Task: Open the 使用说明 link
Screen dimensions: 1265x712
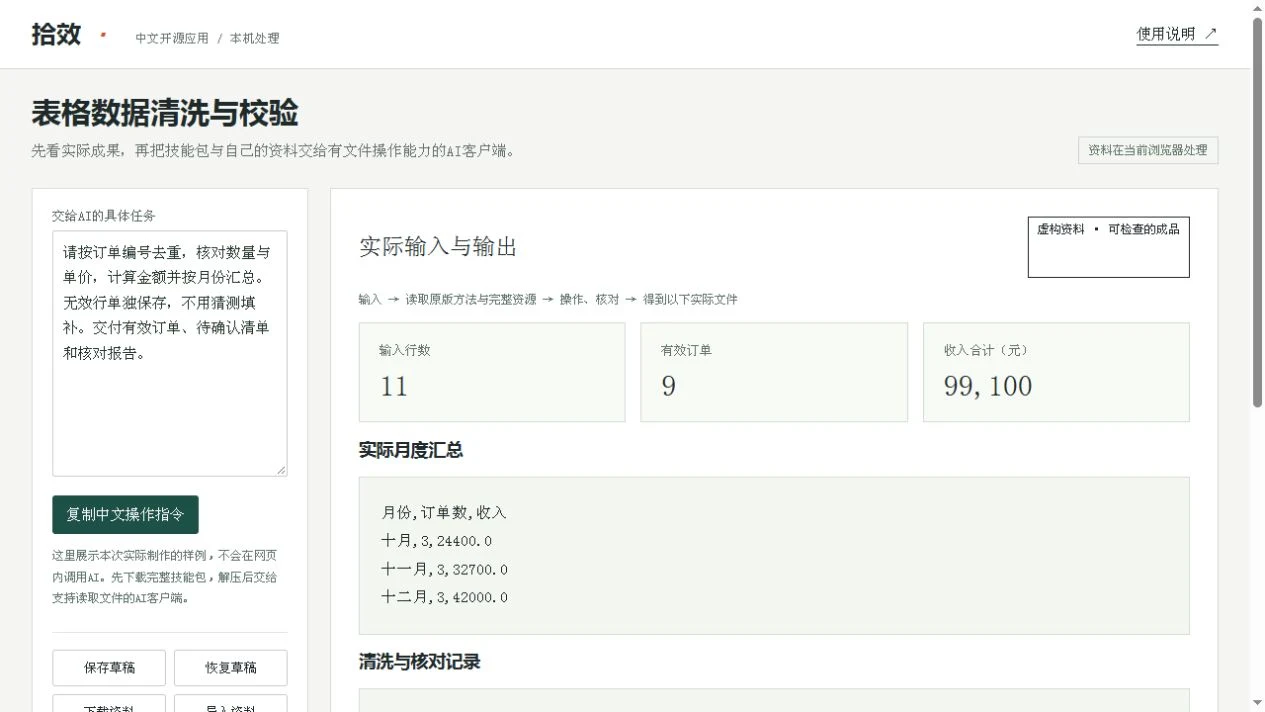Action: click(x=1177, y=34)
